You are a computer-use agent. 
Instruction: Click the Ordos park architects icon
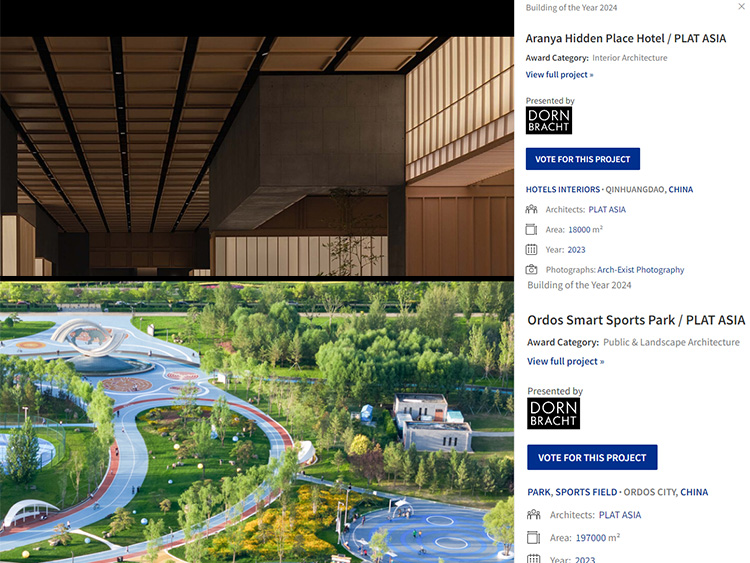click(x=533, y=515)
